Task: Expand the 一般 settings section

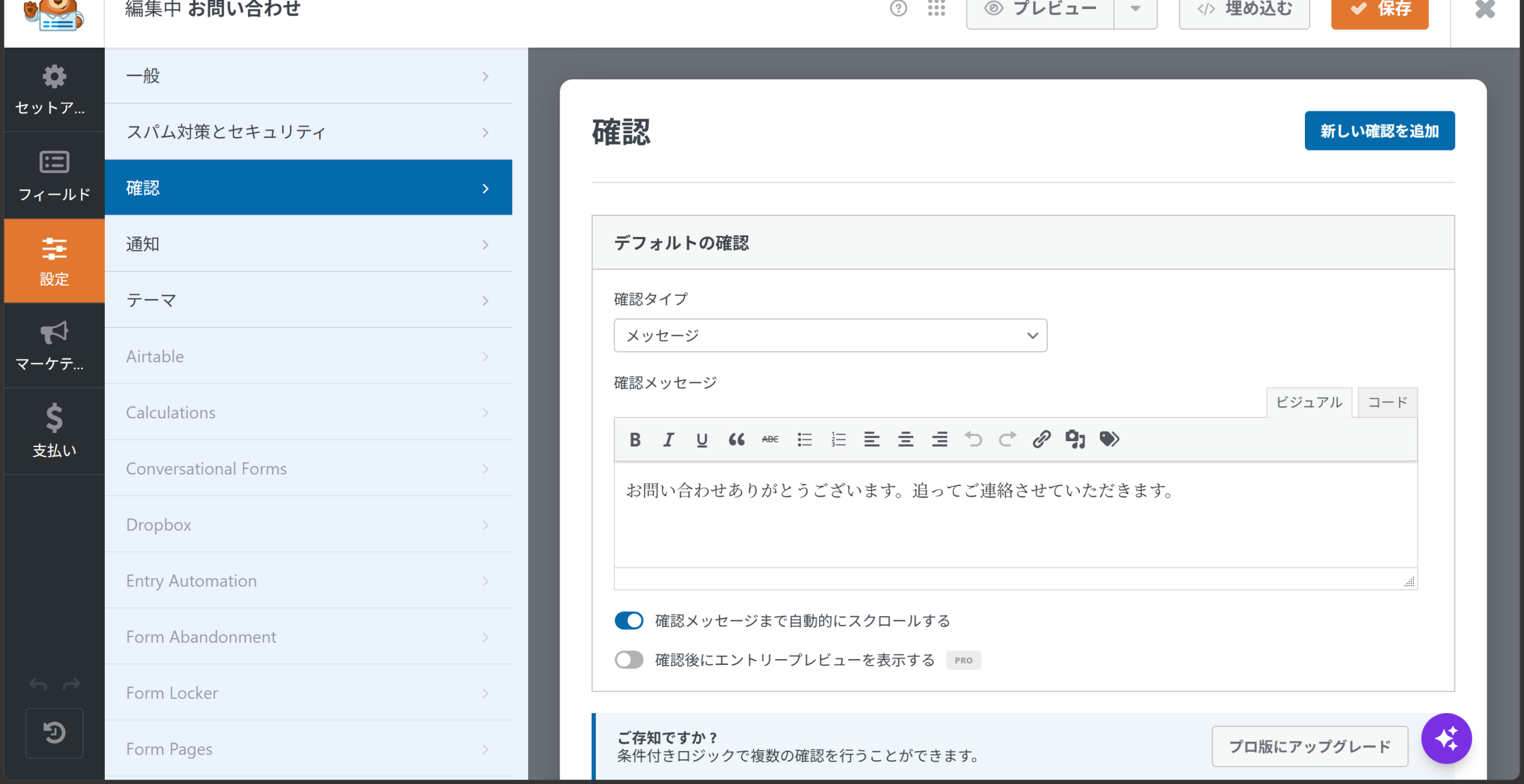Action: pyautogui.click(x=308, y=76)
